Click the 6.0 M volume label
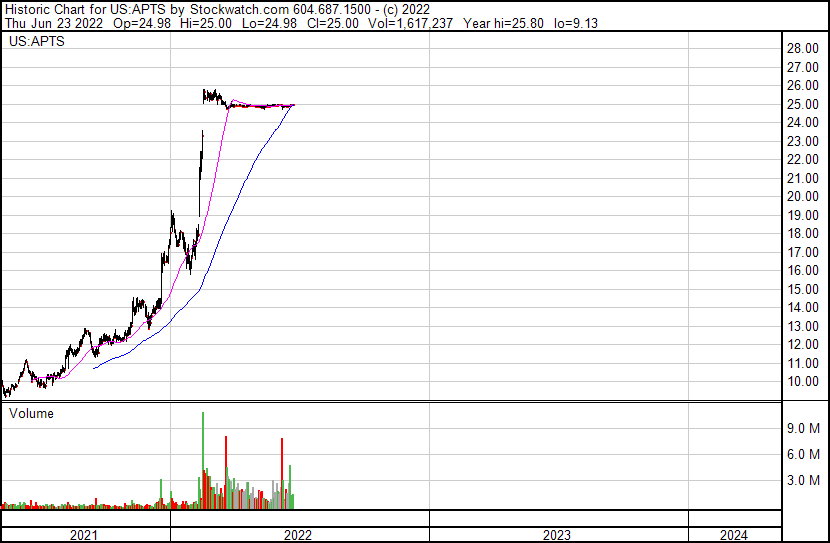 [x=803, y=454]
